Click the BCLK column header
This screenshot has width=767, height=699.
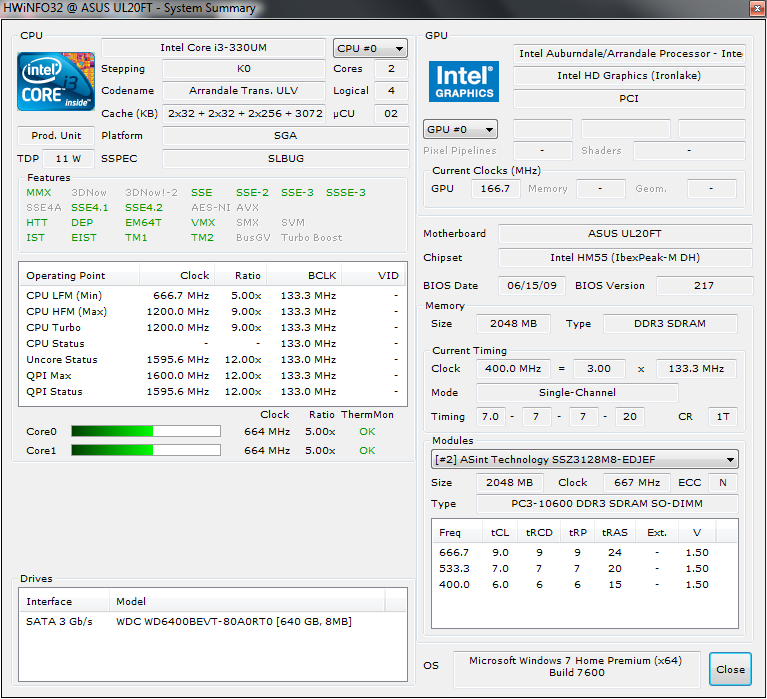click(x=304, y=275)
